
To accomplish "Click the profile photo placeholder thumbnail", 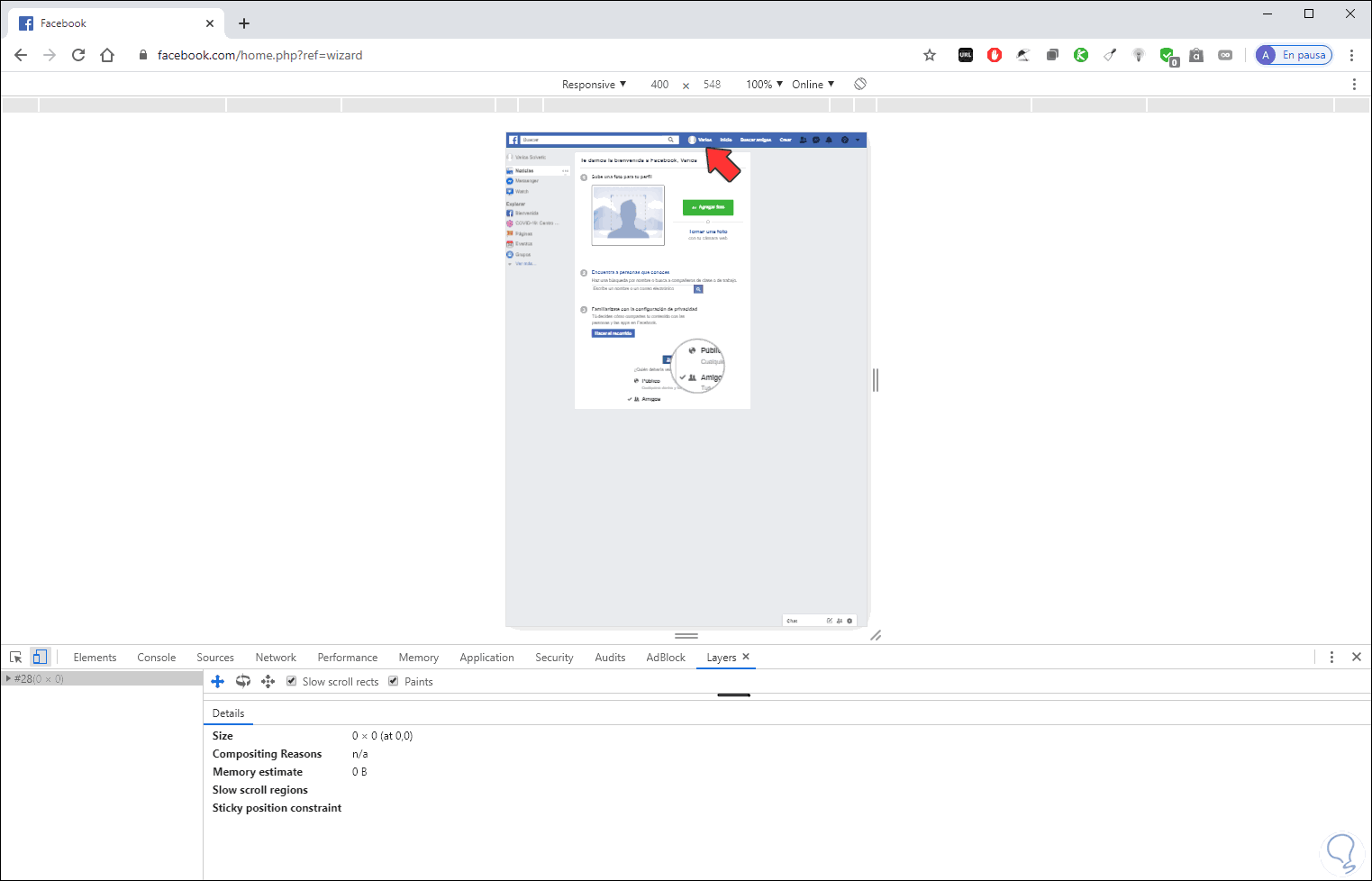I will pos(628,215).
